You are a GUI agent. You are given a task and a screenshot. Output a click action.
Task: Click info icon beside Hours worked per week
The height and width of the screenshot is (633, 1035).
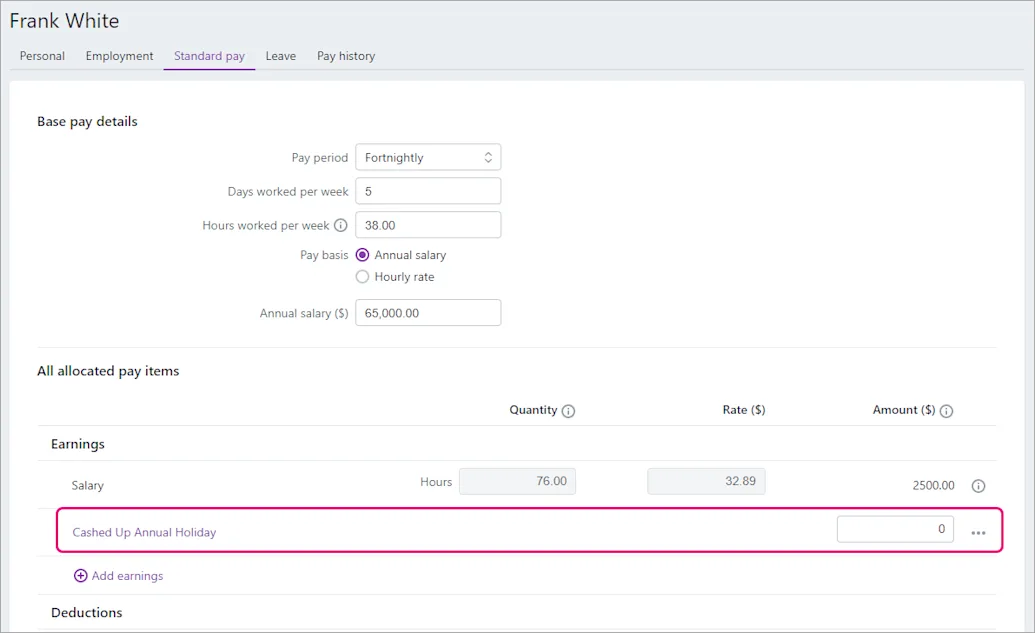(341, 226)
